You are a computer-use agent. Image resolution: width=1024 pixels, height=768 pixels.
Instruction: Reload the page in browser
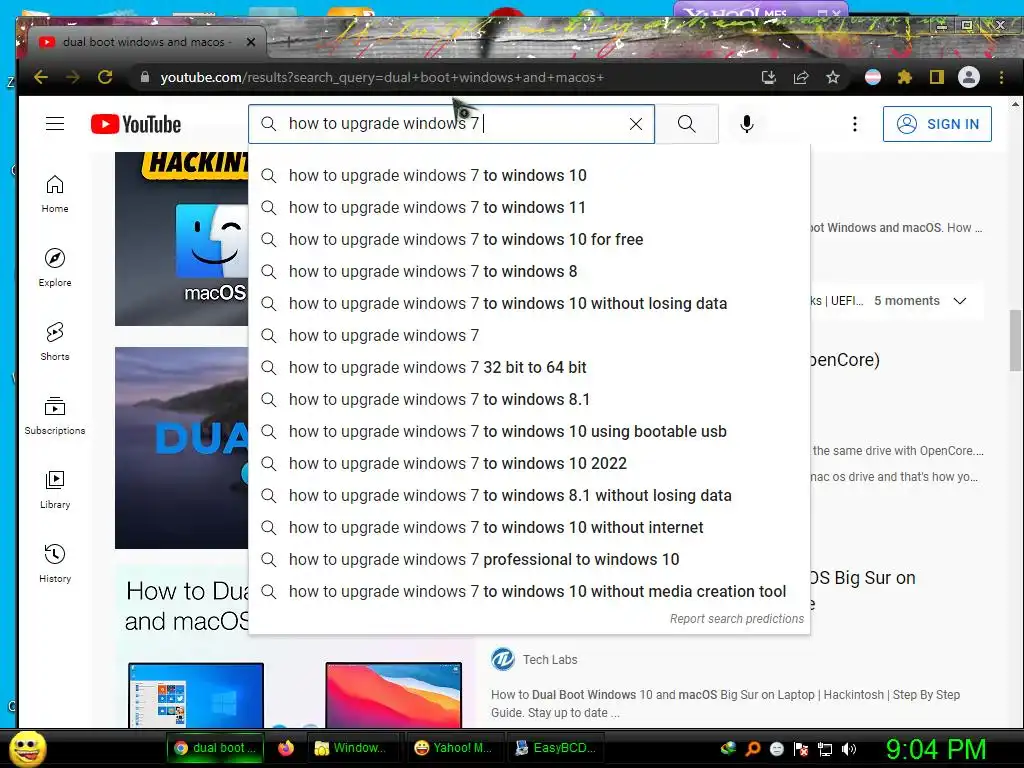pos(104,77)
